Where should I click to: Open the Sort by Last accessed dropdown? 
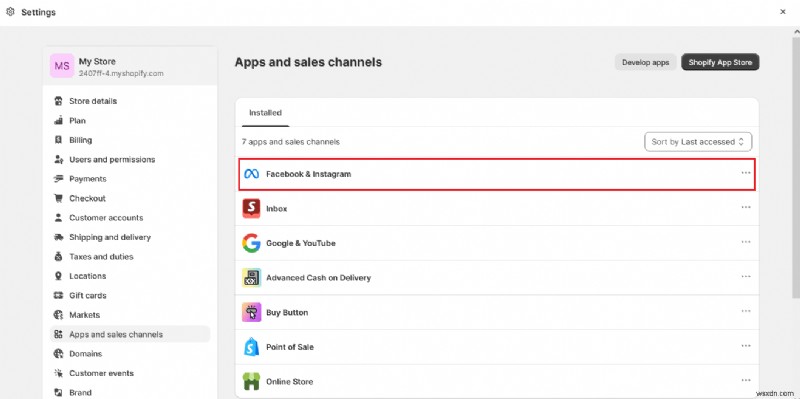[x=698, y=142]
